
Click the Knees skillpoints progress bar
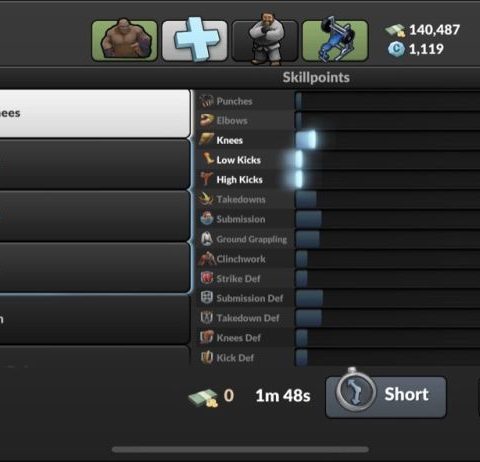[388, 140]
